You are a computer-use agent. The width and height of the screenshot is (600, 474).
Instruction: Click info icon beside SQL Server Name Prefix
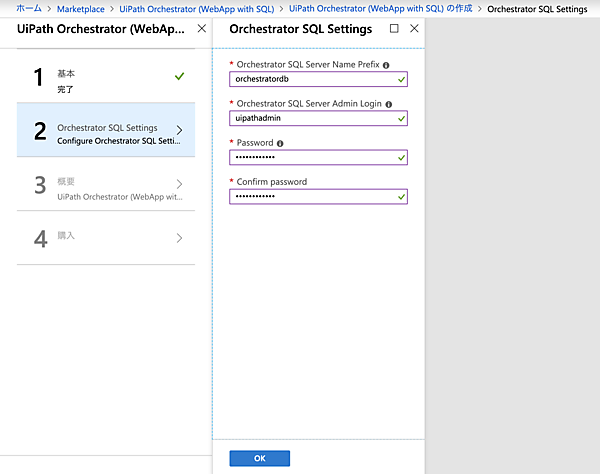click(386, 65)
